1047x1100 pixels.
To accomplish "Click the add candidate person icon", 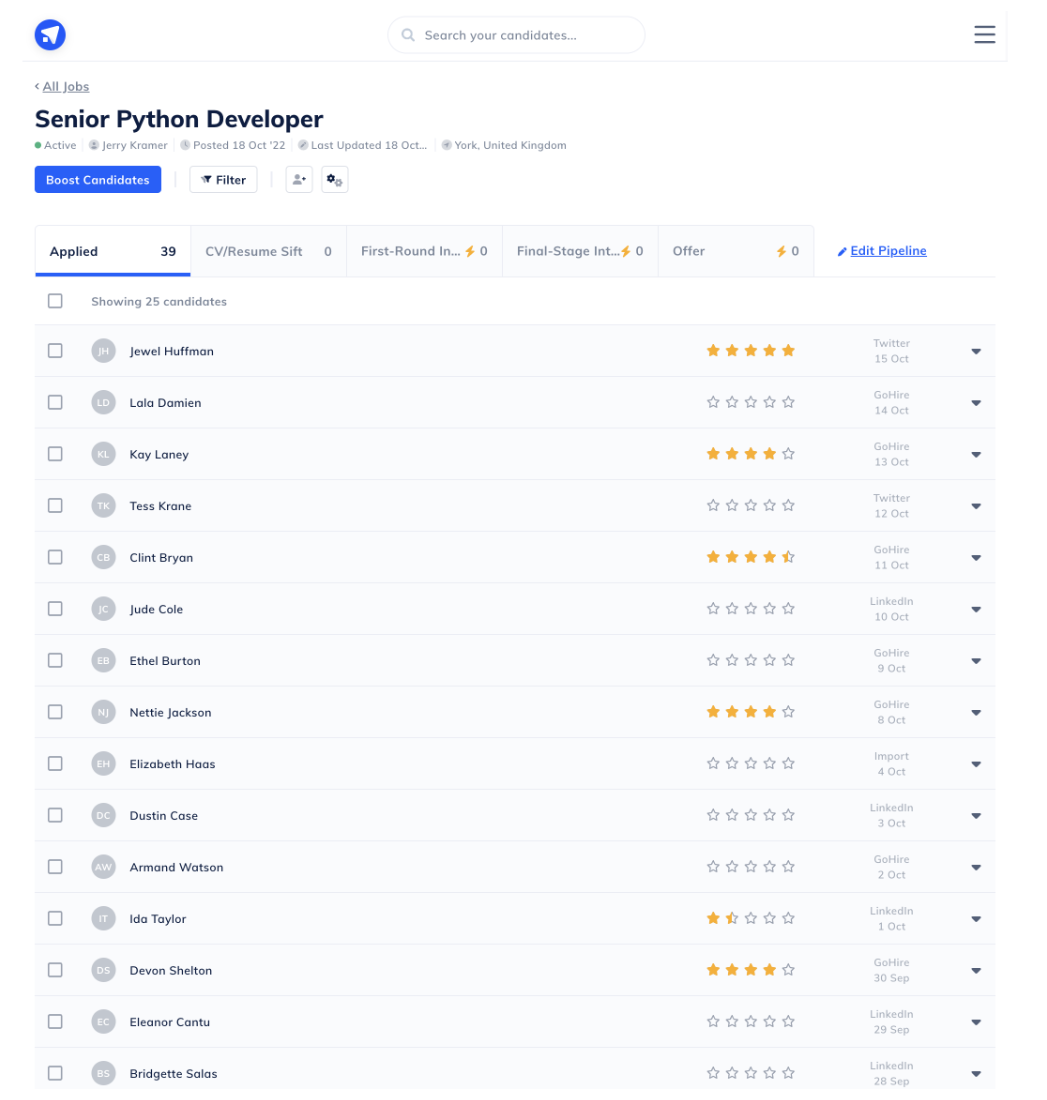I will [x=299, y=179].
